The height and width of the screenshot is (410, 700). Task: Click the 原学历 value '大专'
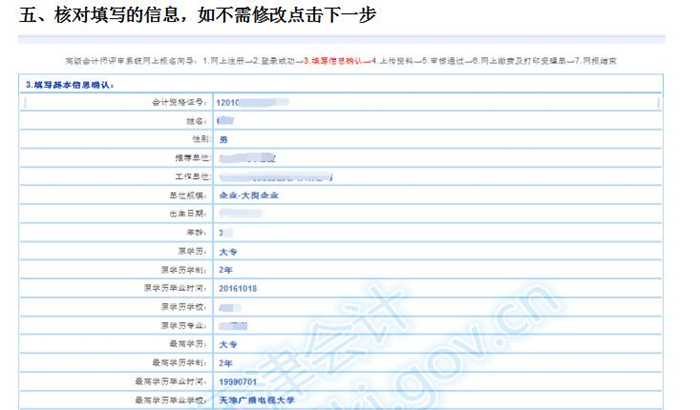226,250
